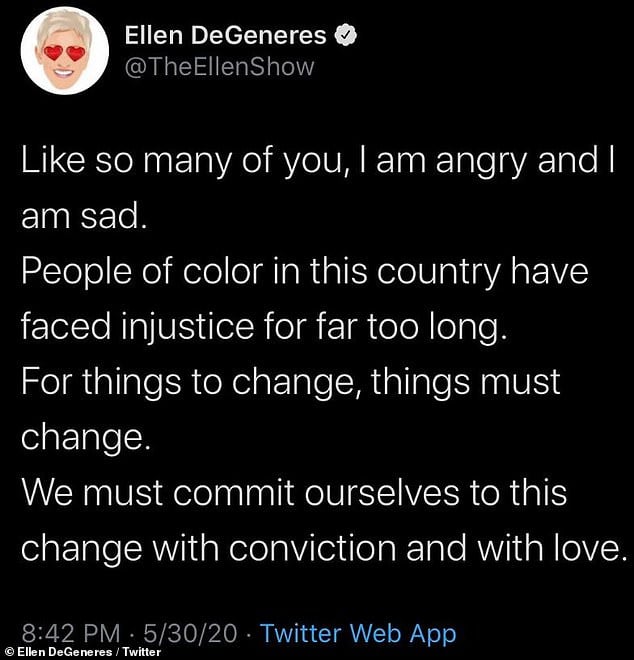Screen dimensions: 634x660
Task: Select the standalone "change." line
Action: pos(86,438)
